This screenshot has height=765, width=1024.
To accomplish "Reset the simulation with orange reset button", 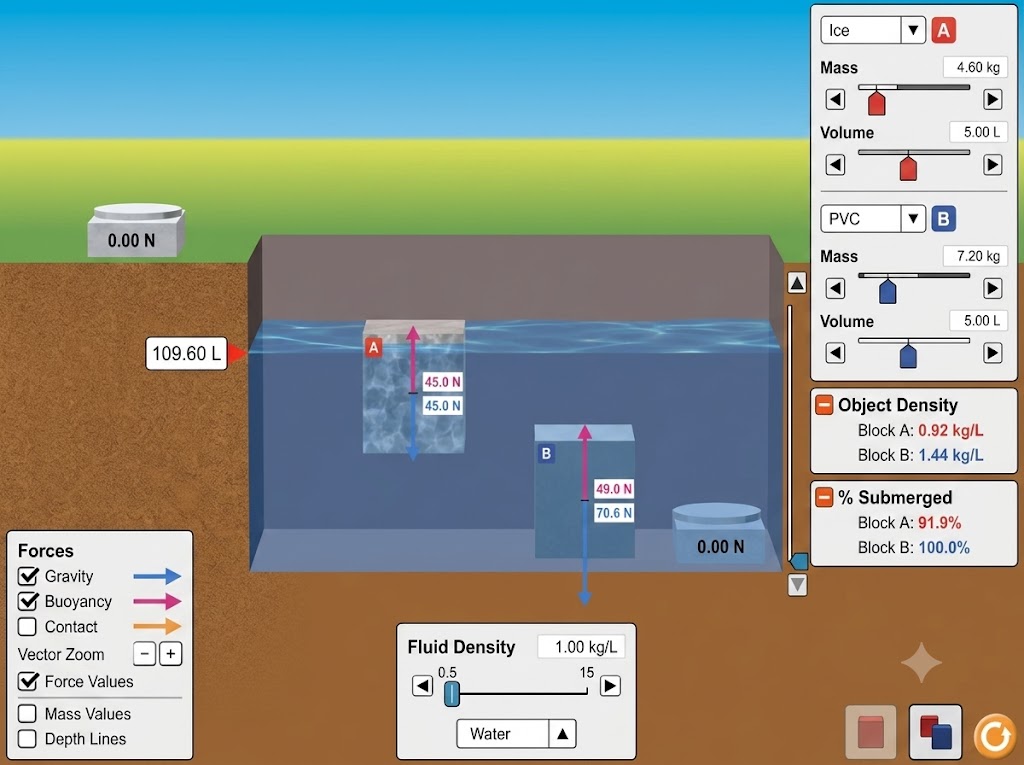I will tap(995, 736).
